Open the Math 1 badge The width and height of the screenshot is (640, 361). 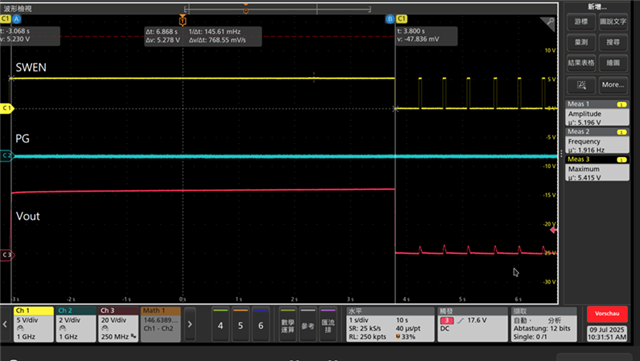click(160, 324)
